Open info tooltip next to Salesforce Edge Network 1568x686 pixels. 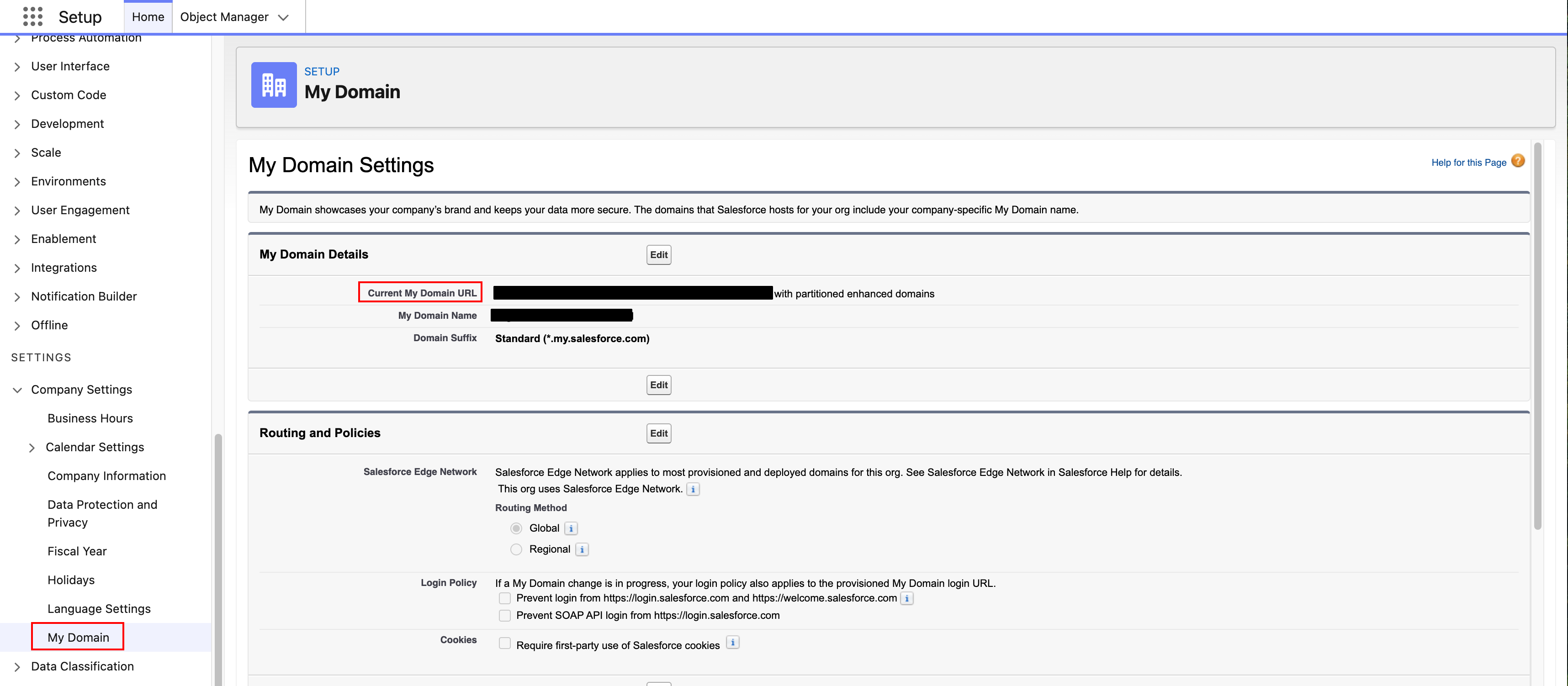pyautogui.click(x=693, y=489)
